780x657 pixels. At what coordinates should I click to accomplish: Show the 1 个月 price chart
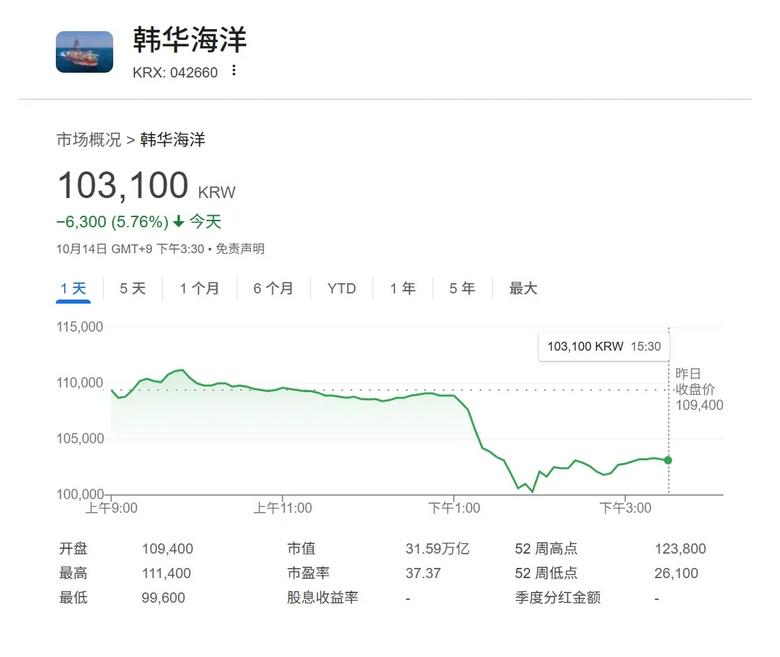point(199,288)
